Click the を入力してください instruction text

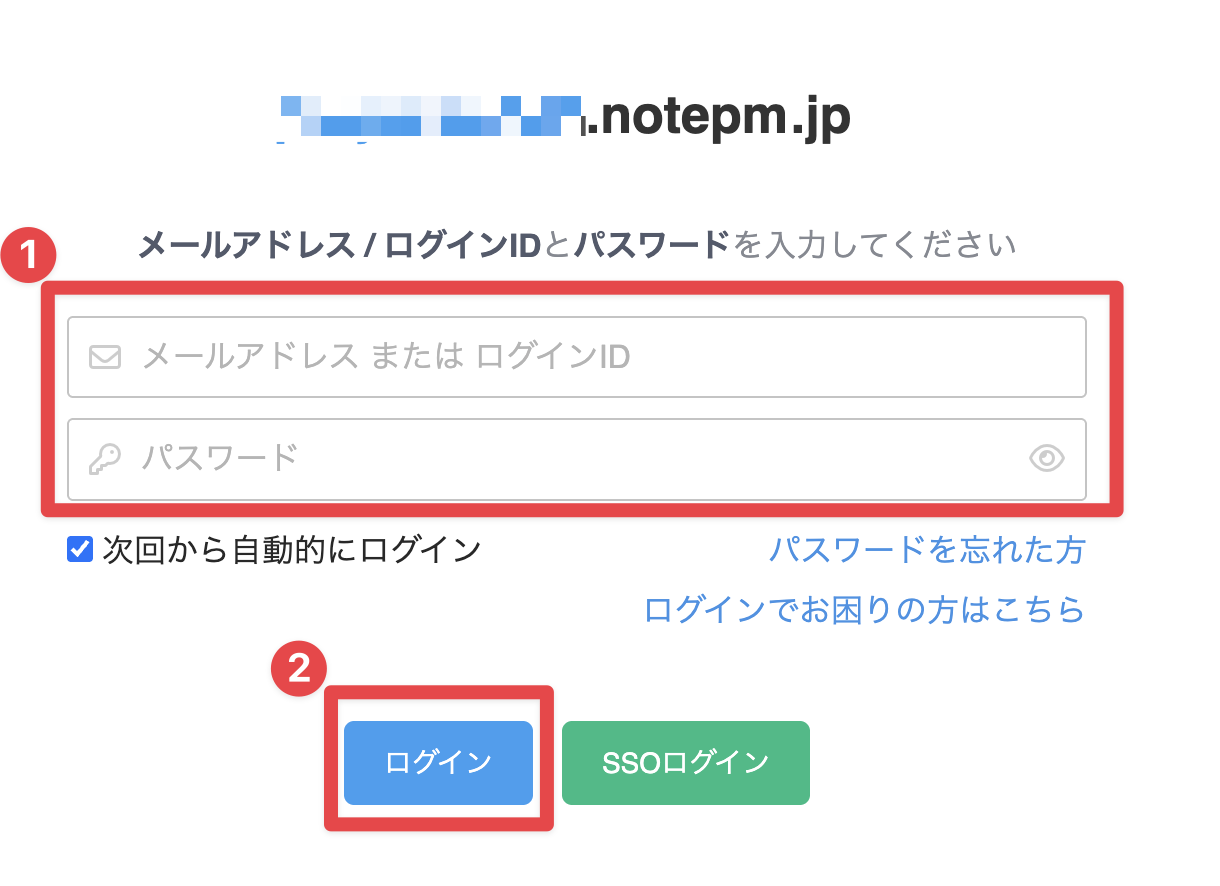(x=874, y=244)
